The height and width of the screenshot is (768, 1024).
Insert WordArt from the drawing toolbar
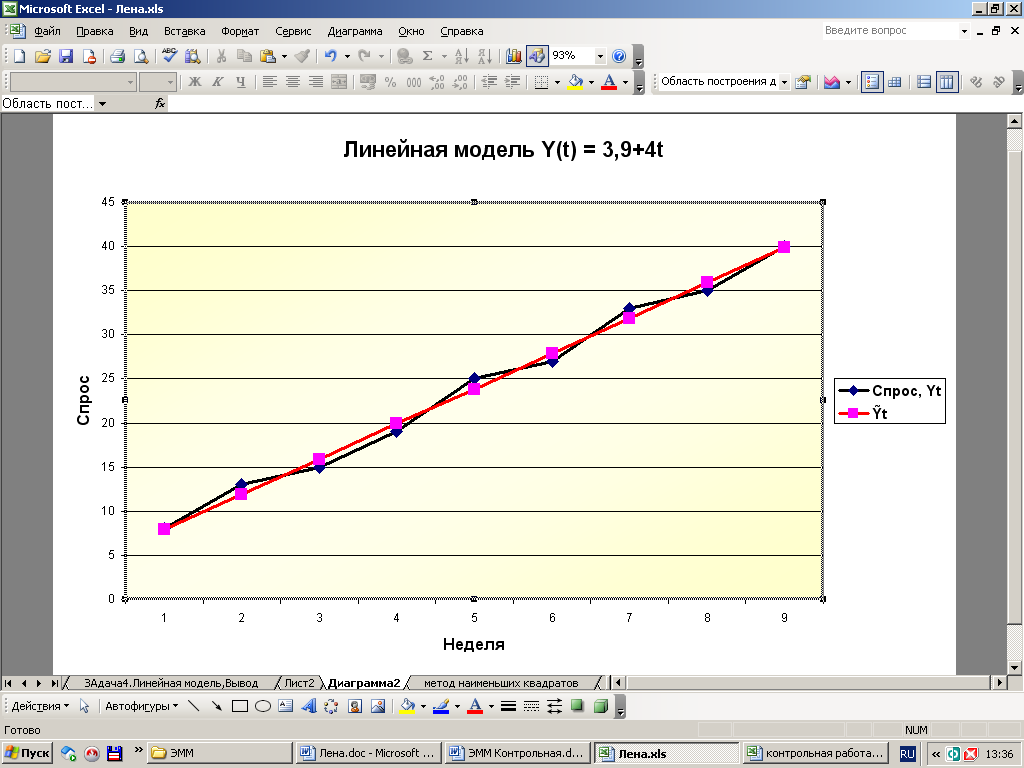(308, 706)
